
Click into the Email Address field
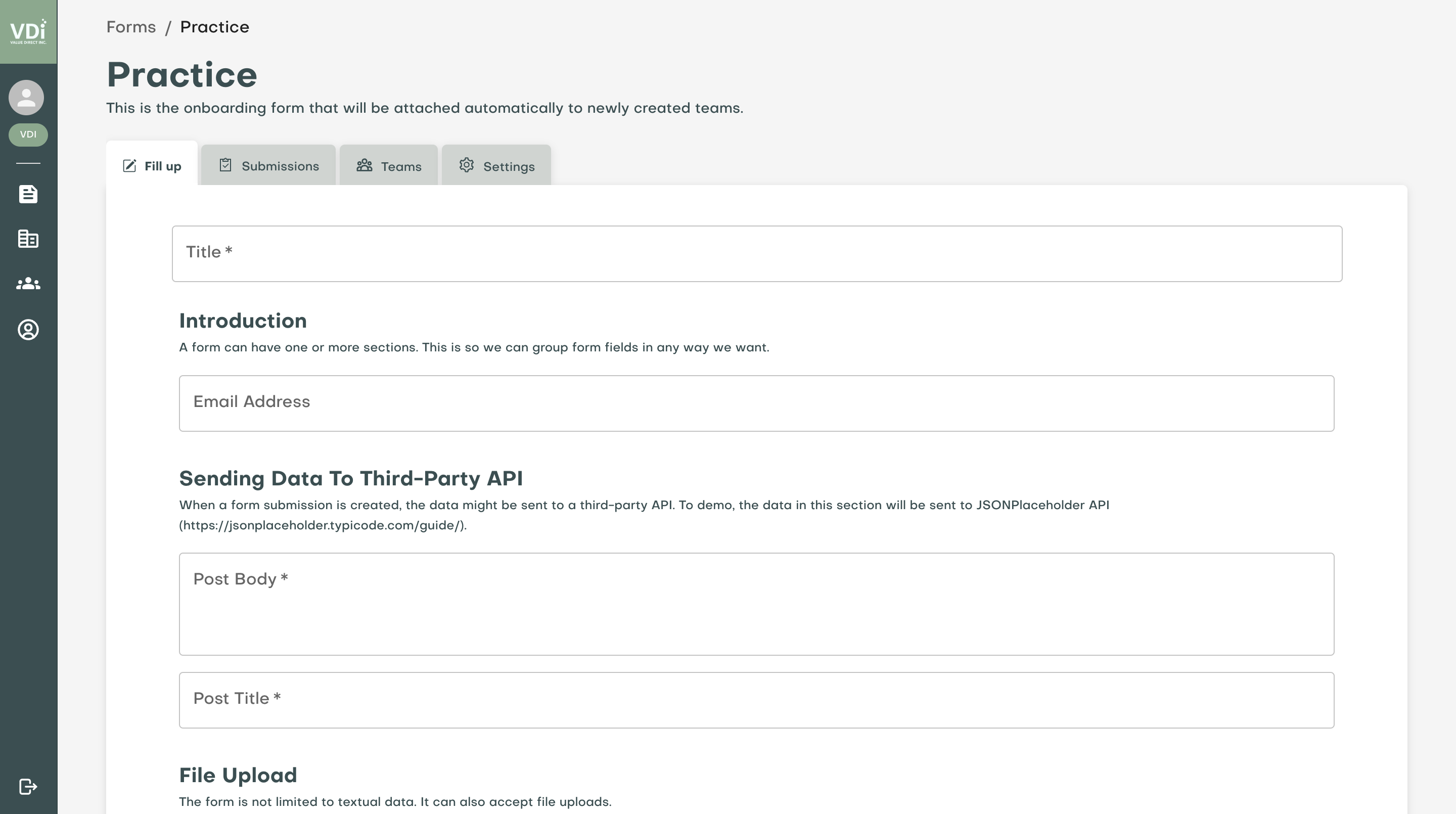[756, 403]
